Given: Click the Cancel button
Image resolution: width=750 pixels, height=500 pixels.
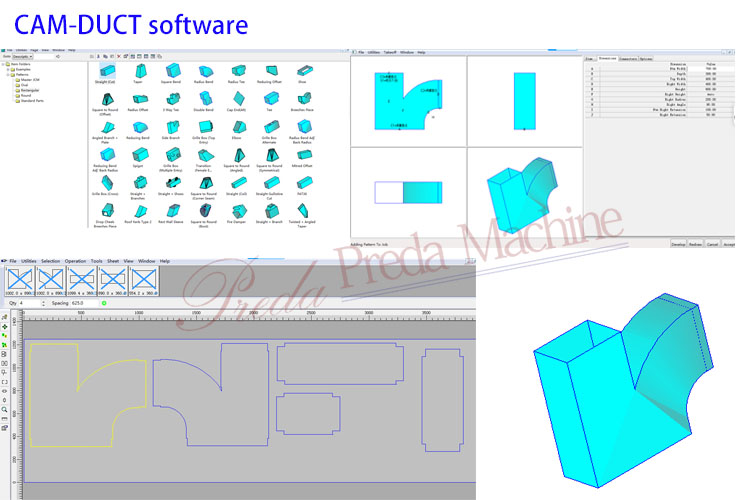Looking at the screenshot, I should [712, 244].
